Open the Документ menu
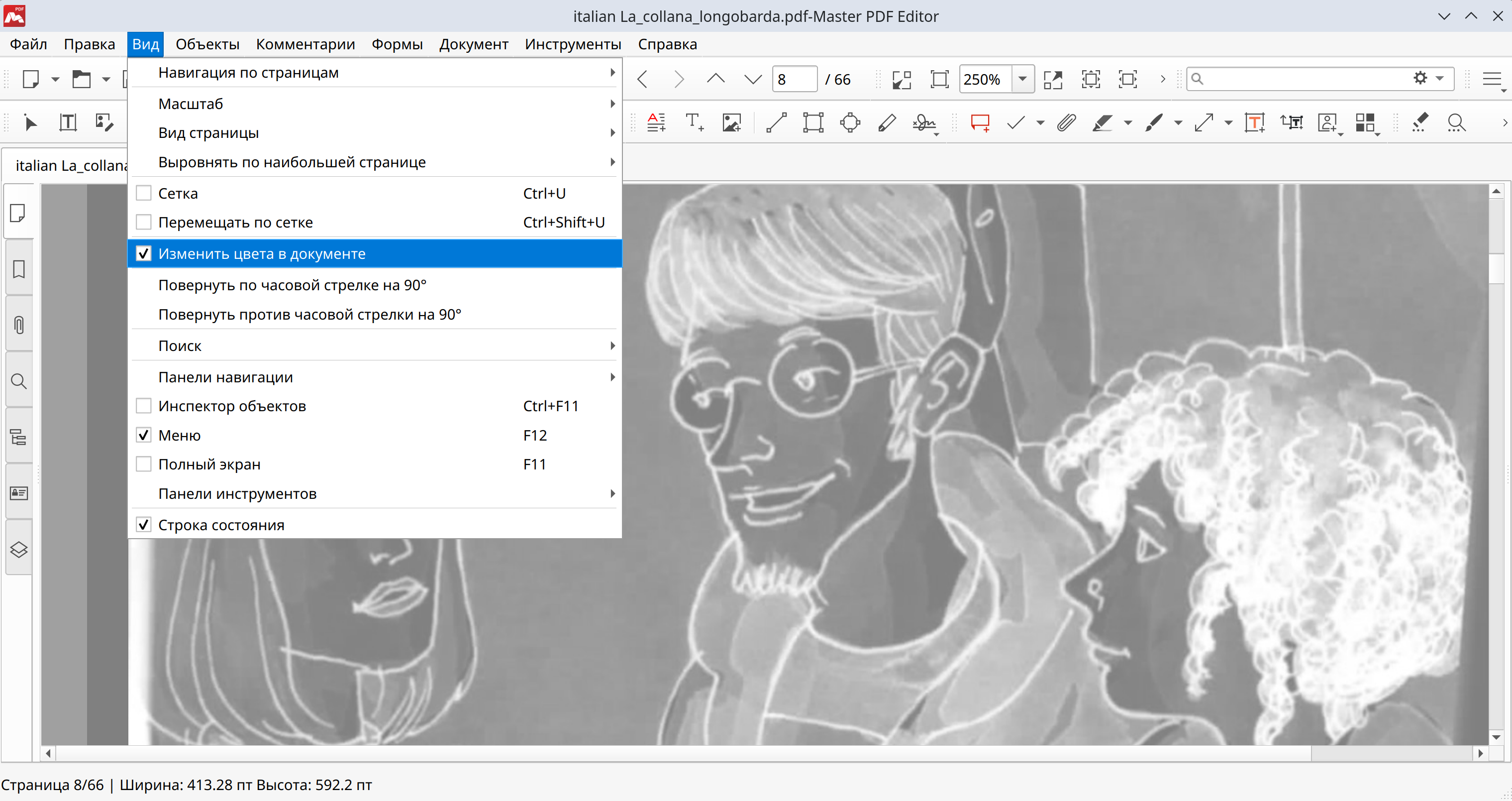1512x801 pixels. coord(474,44)
